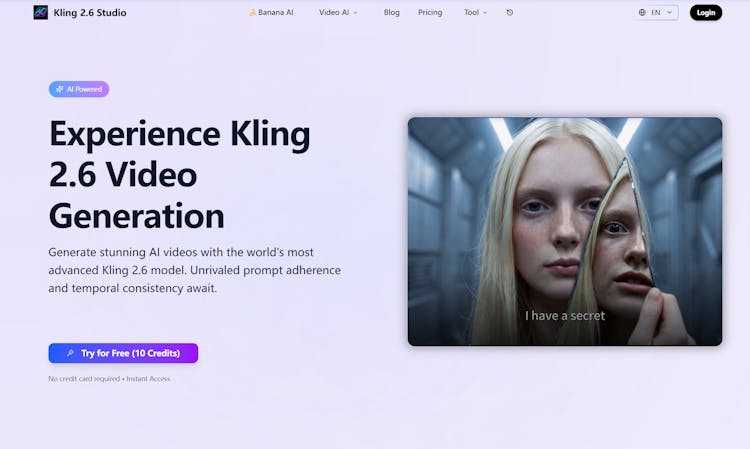Click the banana icon beside Banana AI

(x=252, y=13)
